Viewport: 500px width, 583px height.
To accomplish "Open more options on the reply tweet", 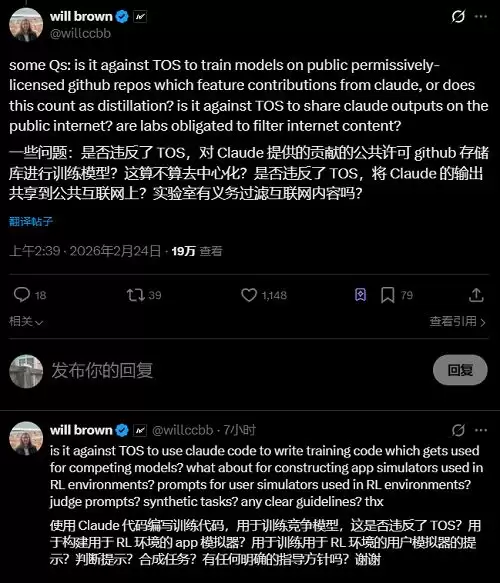I will click(x=481, y=430).
